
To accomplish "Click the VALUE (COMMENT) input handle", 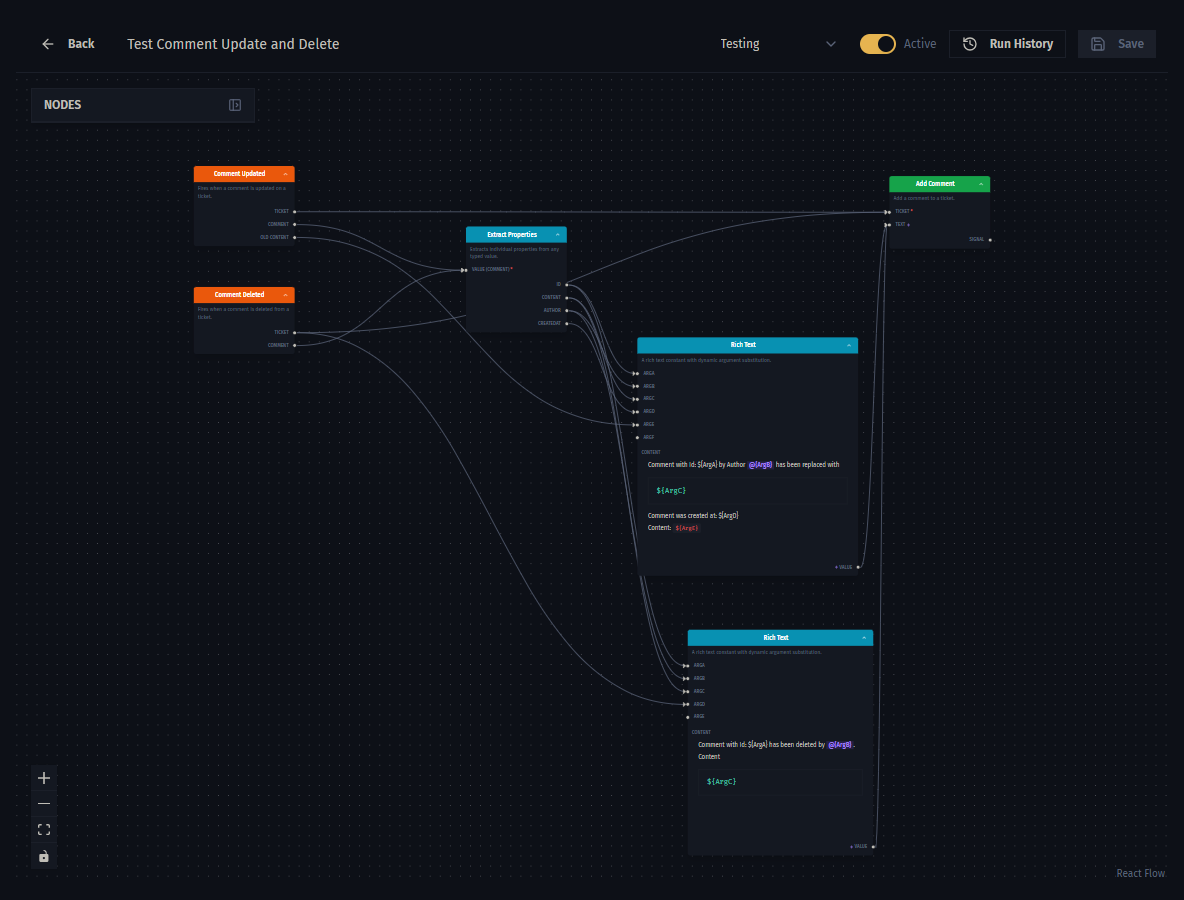I will tap(465, 270).
